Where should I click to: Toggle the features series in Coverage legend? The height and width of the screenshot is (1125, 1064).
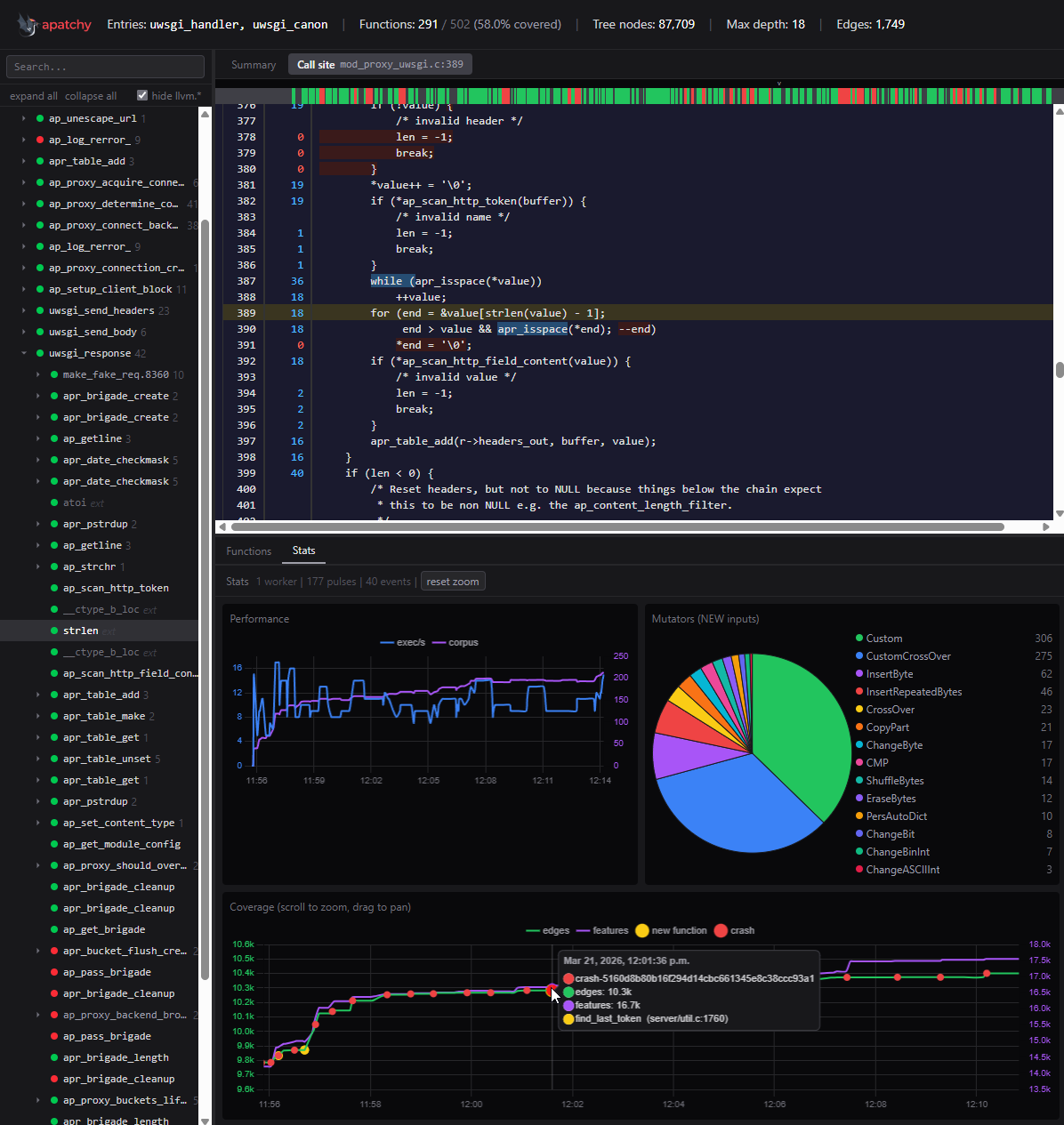click(601, 930)
